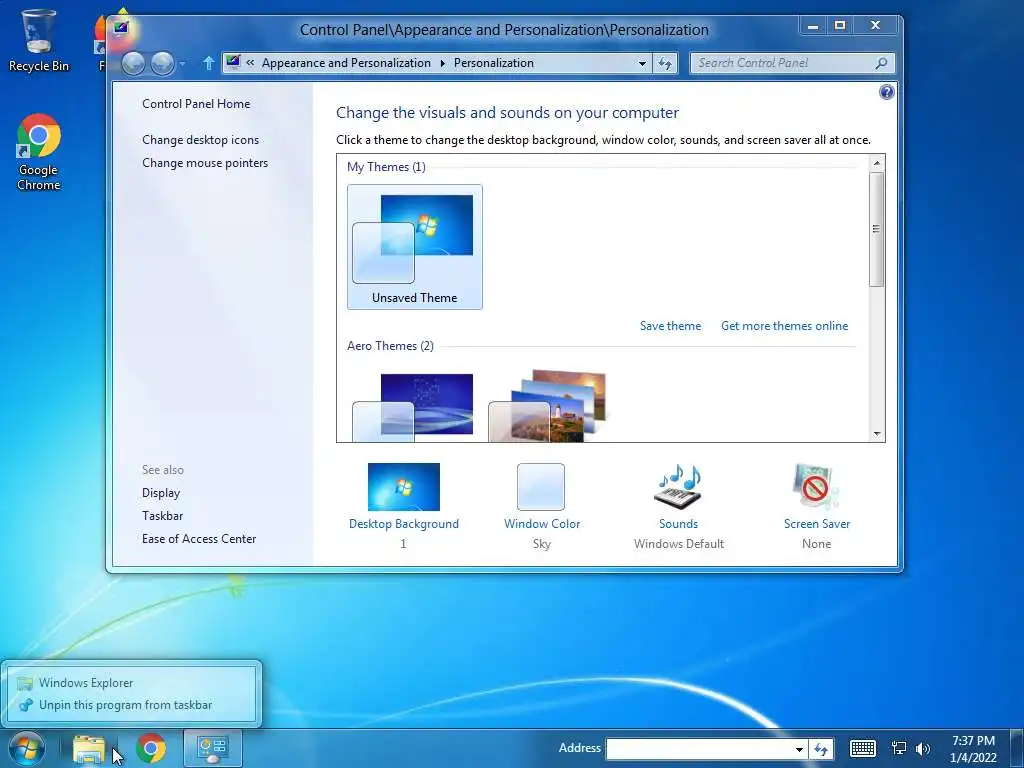The image size is (1024, 768).
Task: Click the taskbar Address input field
Action: pyautogui.click(x=699, y=749)
